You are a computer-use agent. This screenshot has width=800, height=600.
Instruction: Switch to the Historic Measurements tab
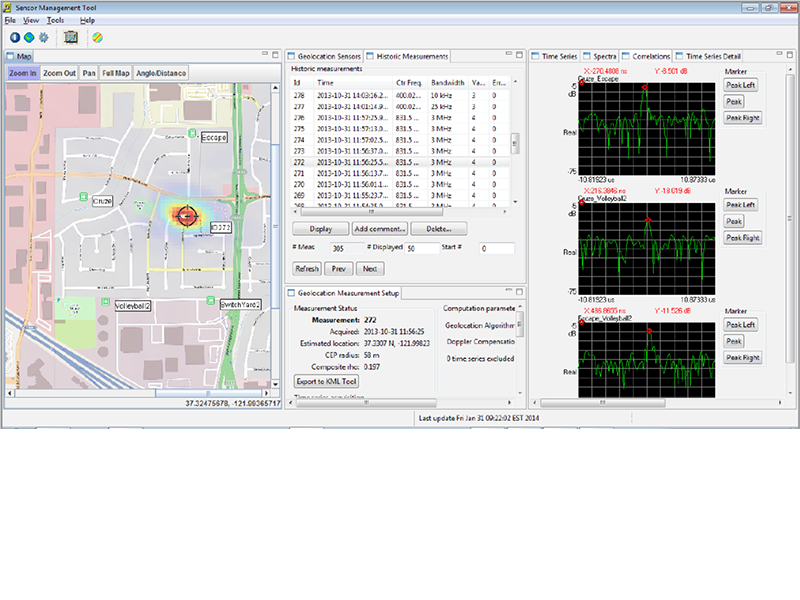(x=407, y=56)
